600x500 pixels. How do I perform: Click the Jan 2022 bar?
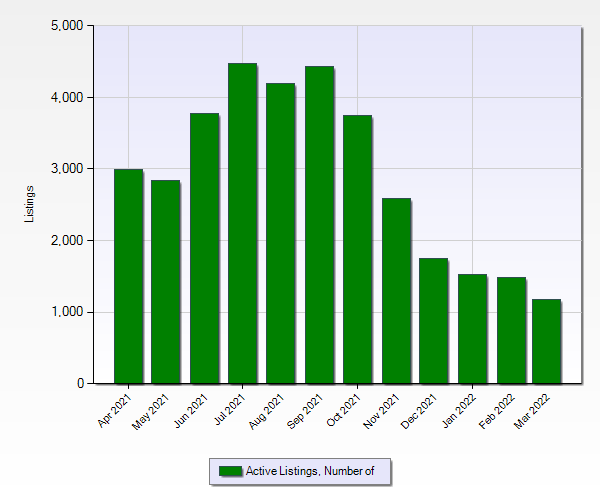point(471,329)
